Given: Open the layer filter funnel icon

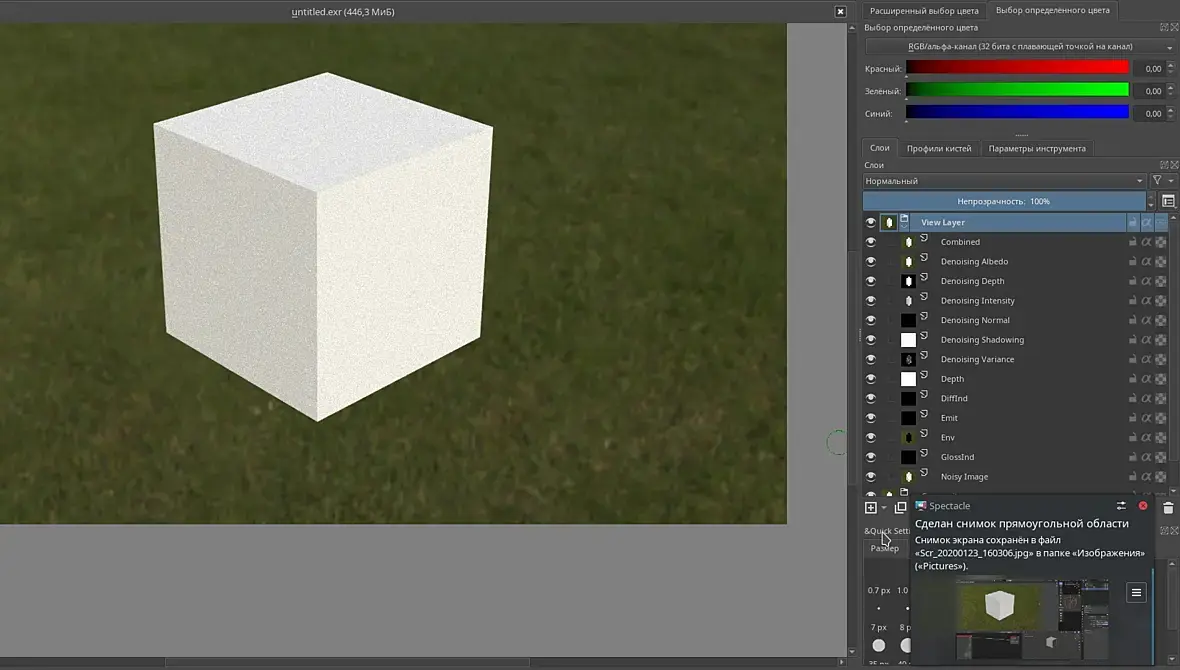Looking at the screenshot, I should click(1157, 181).
